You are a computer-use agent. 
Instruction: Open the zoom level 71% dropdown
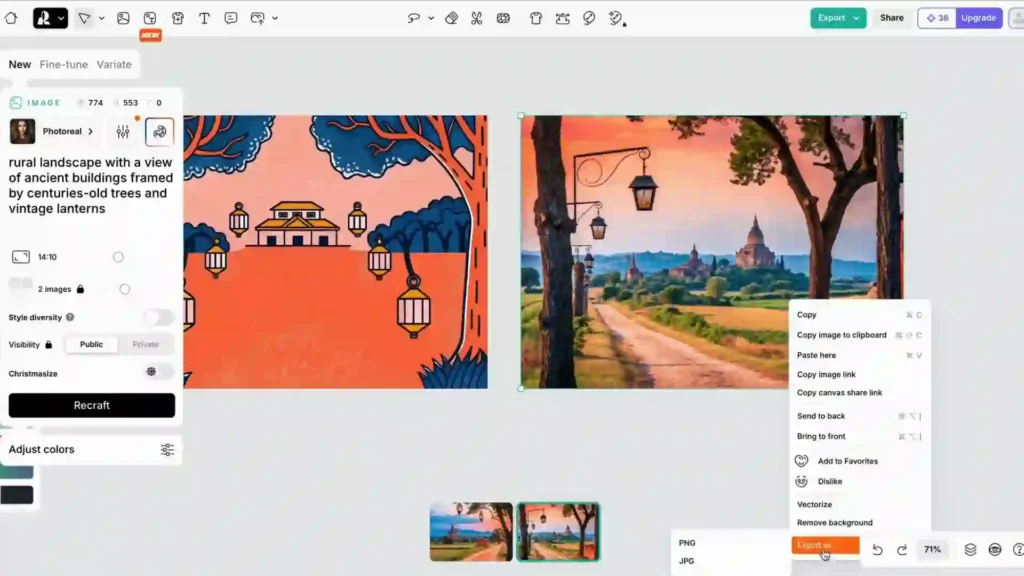click(933, 549)
